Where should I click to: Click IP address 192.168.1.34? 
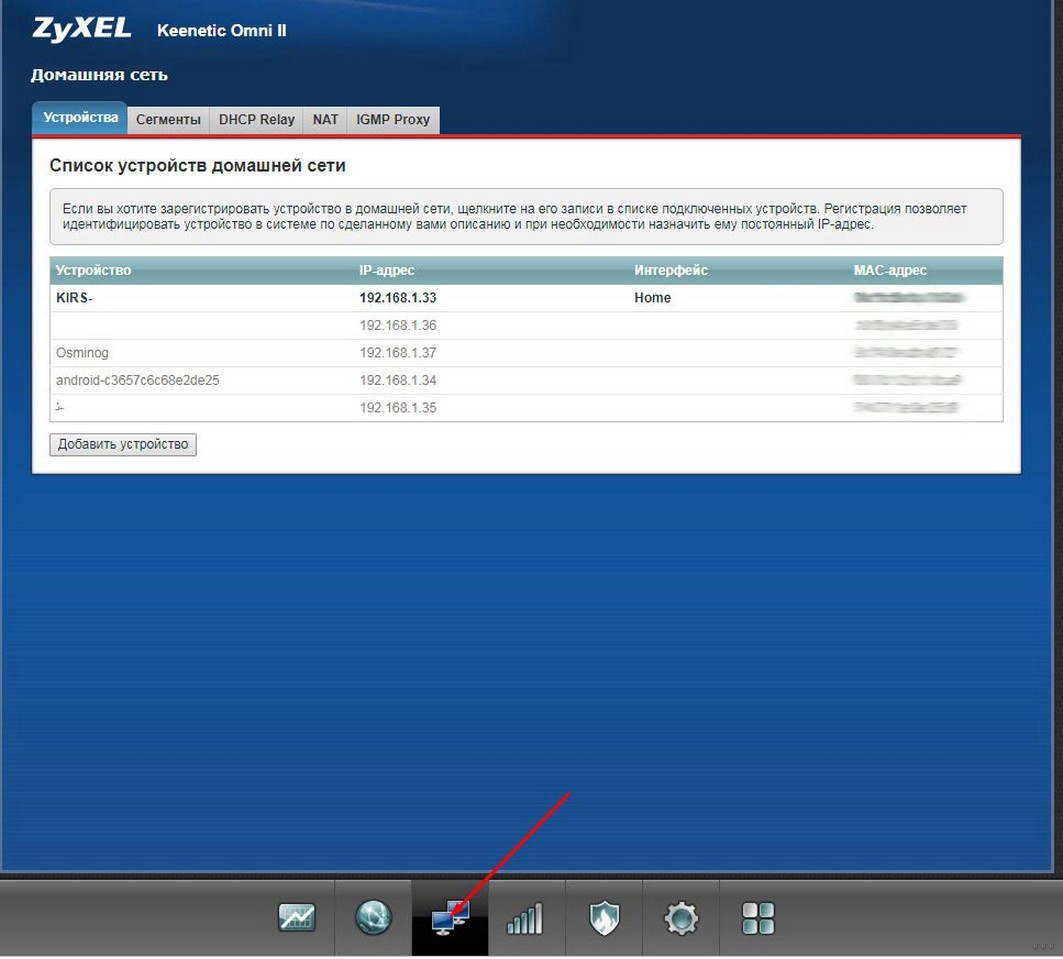point(398,380)
